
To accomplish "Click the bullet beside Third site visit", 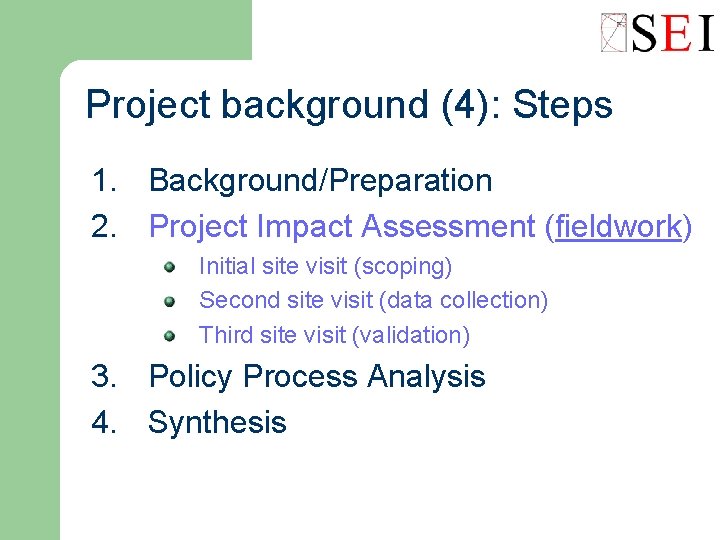I will point(170,335).
